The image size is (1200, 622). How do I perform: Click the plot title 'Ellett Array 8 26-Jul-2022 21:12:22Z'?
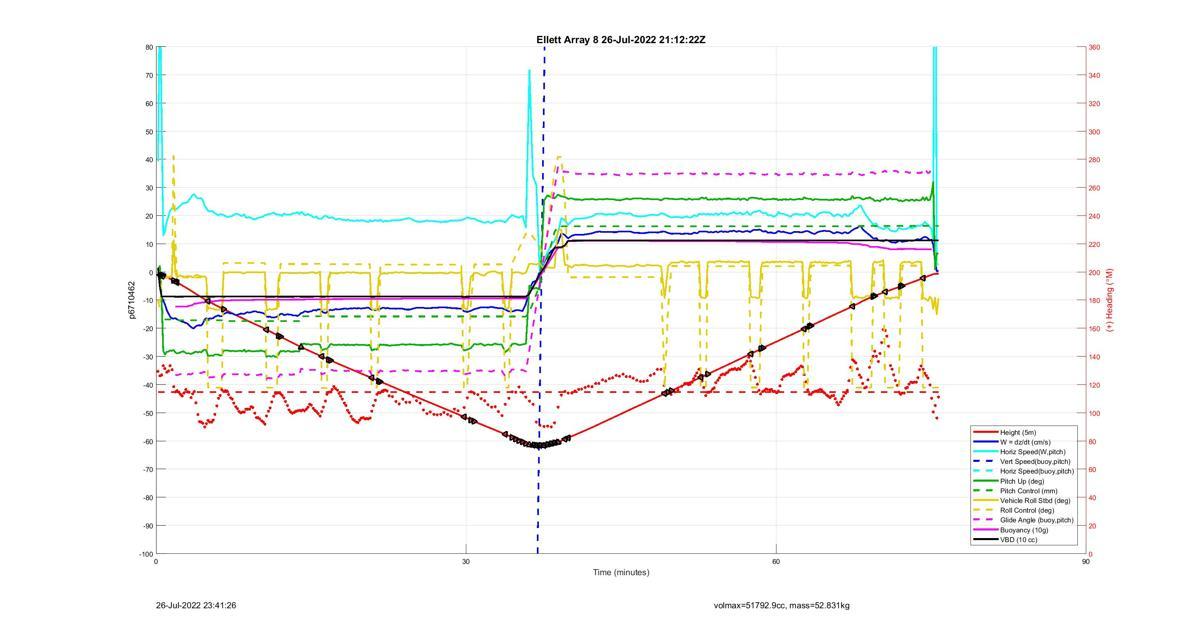[x=620, y=40]
